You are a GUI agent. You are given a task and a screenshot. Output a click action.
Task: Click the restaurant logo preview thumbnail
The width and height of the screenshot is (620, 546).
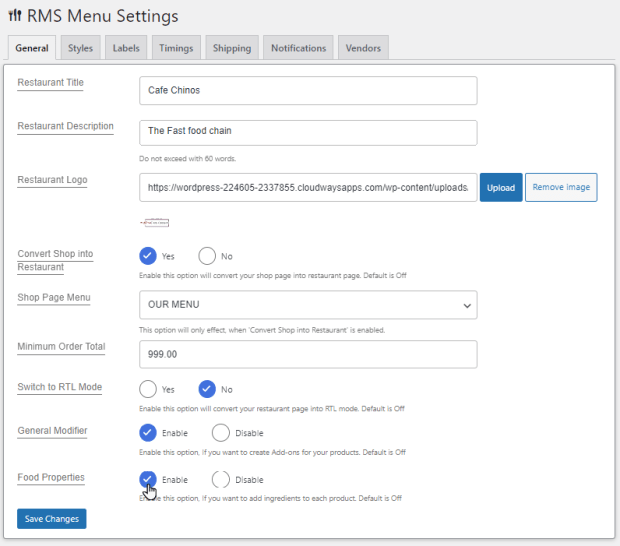click(x=154, y=222)
